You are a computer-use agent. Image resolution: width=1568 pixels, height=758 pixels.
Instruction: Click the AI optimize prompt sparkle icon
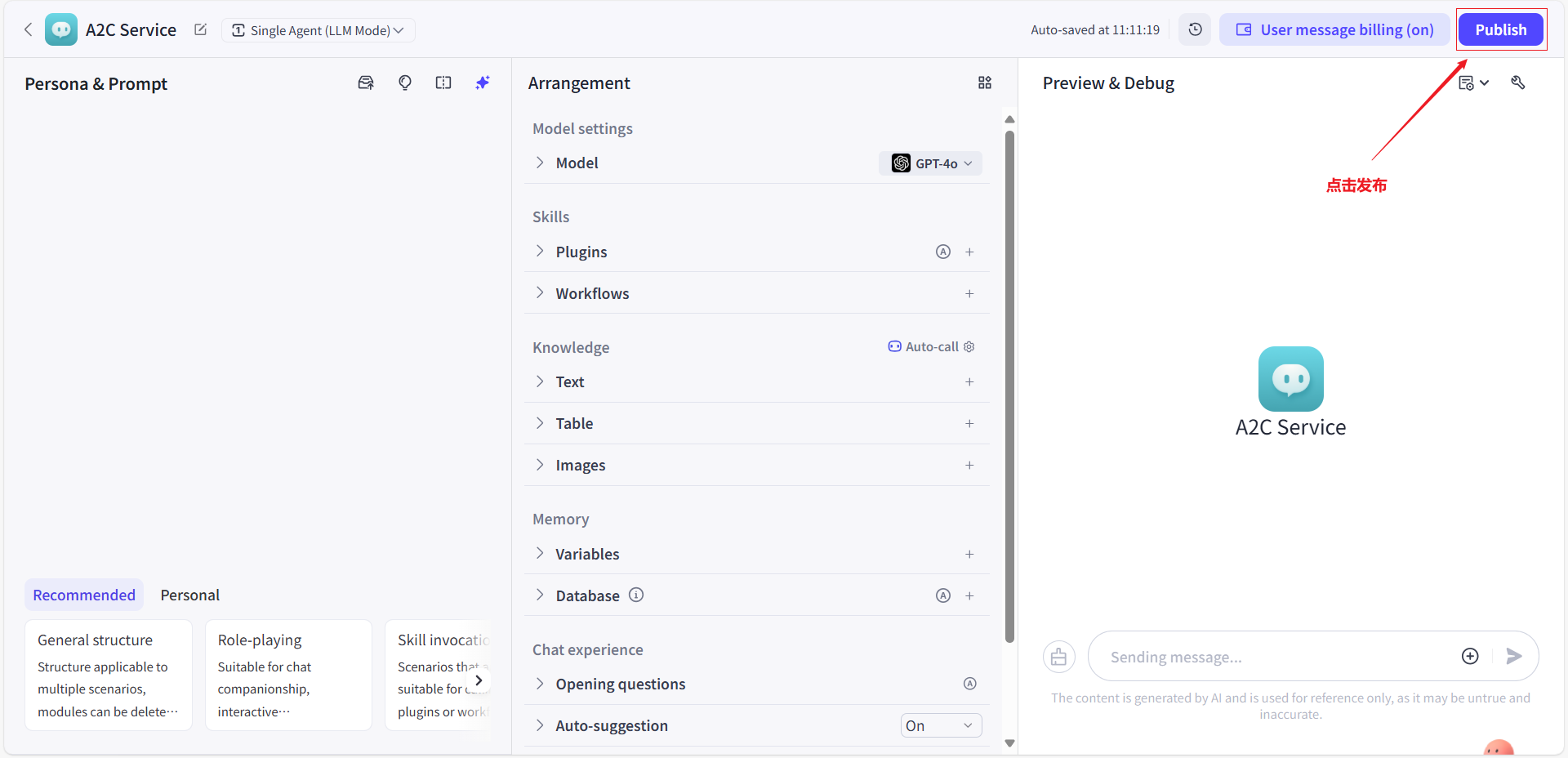[x=483, y=83]
